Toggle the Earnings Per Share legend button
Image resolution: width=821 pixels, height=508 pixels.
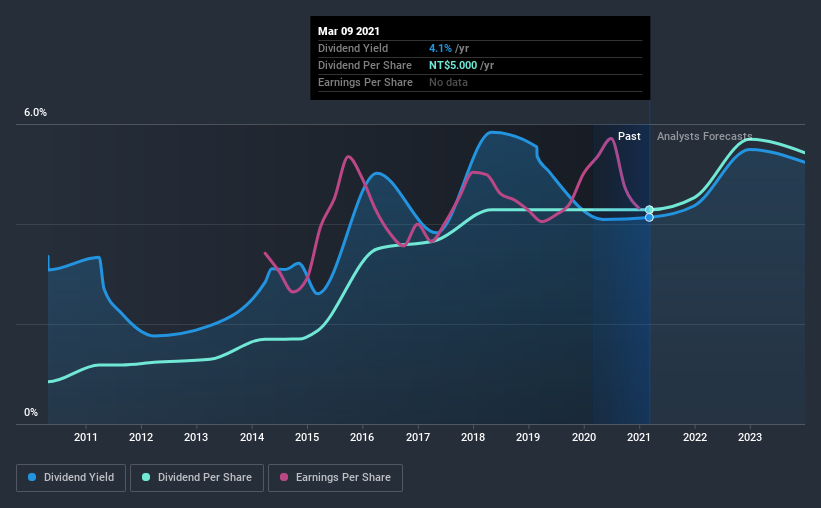coord(335,478)
